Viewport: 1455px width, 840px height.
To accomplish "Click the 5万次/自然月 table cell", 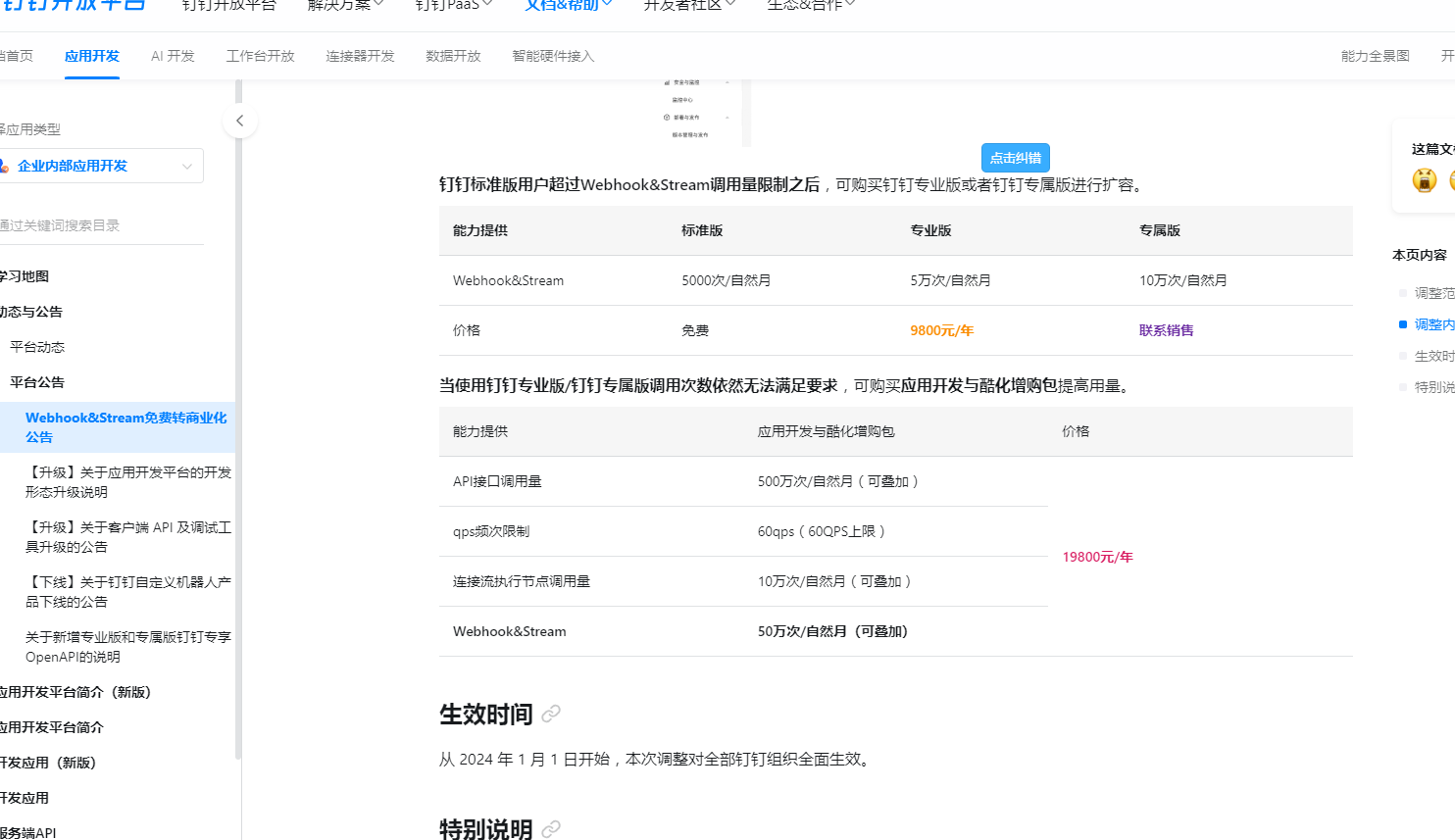I will click(x=950, y=280).
